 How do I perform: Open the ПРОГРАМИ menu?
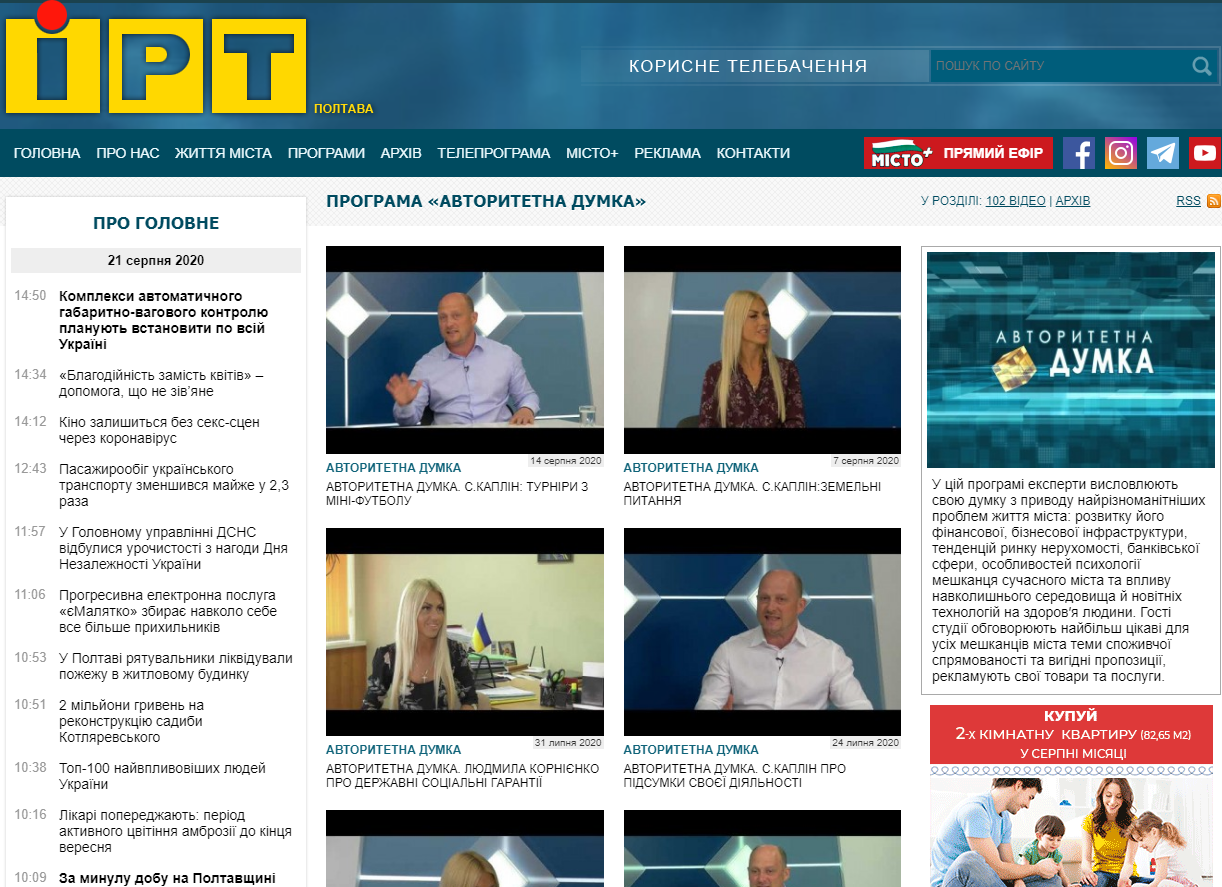point(326,153)
